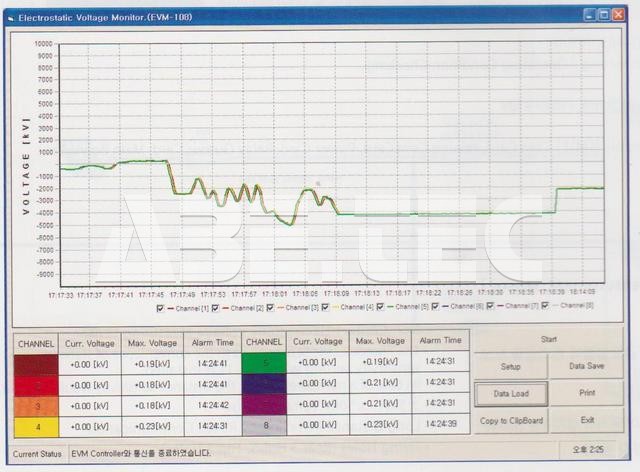Viewport: 640px width, 472px height.
Task: Toggle Channel [2] legend checkbox
Action: pyautogui.click(x=215, y=306)
